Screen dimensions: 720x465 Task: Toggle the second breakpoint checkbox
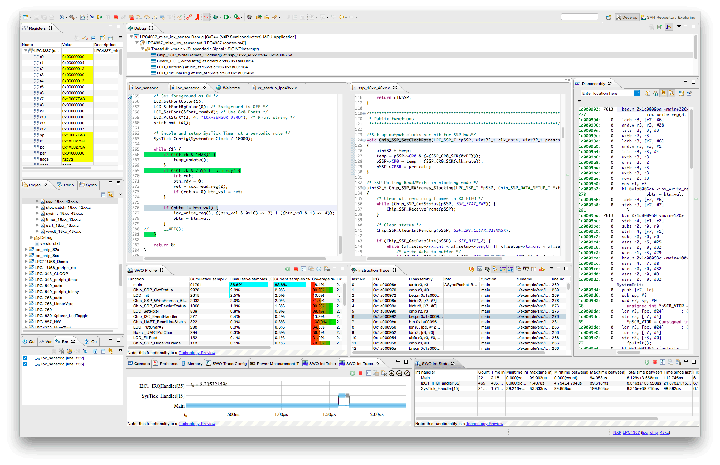(x=27, y=362)
